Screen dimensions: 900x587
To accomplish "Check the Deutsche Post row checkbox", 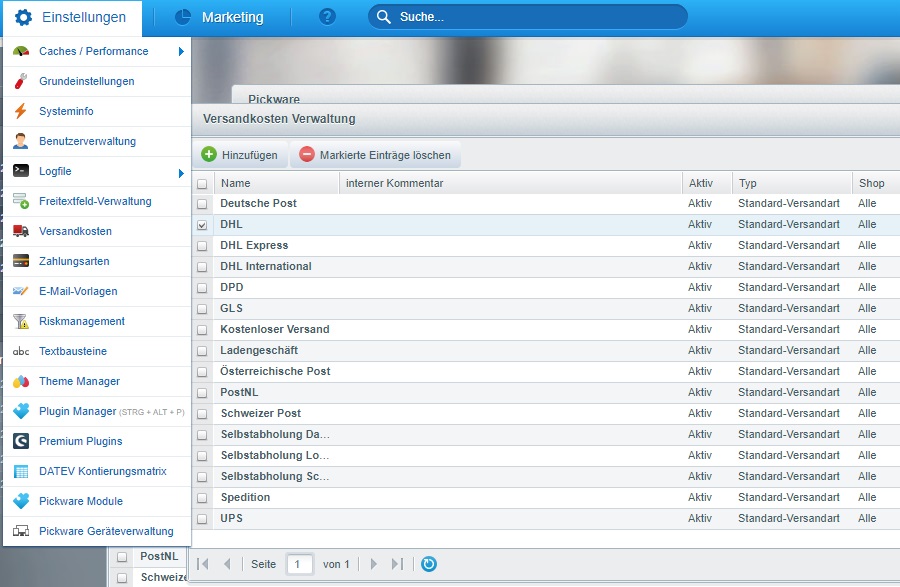I will (202, 204).
